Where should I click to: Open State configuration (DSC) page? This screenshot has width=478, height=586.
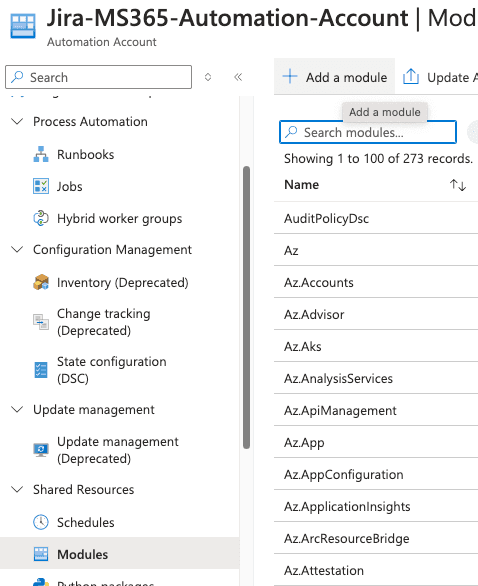[111, 370]
